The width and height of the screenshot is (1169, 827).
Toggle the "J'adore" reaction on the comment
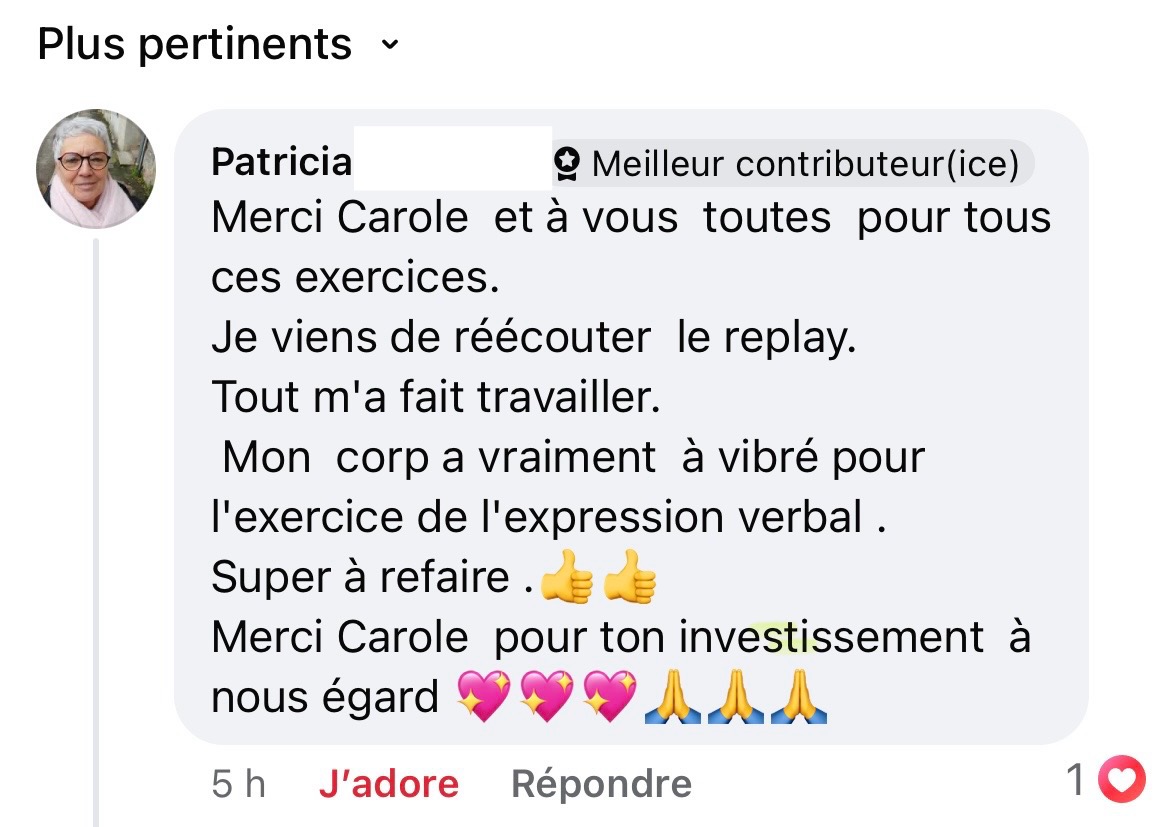[389, 784]
